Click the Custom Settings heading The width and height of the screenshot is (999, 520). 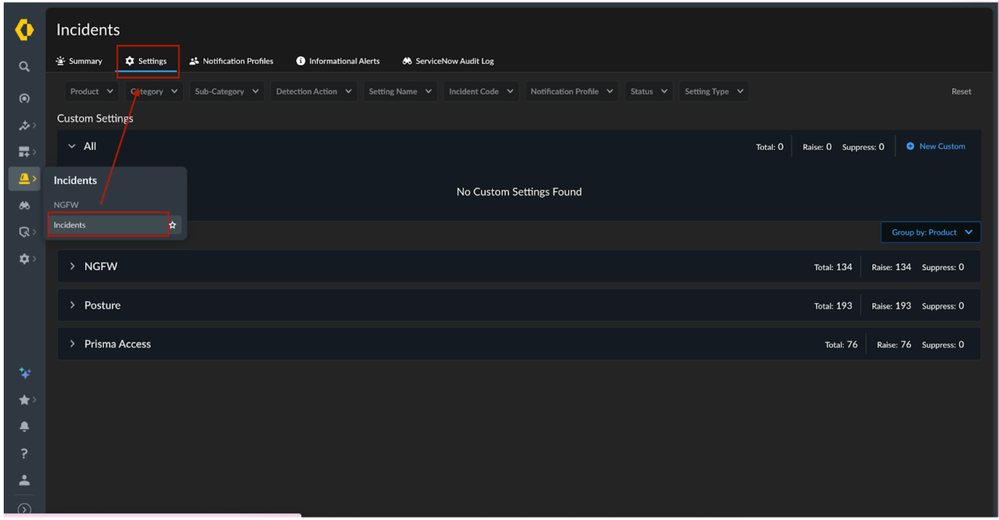click(x=95, y=118)
